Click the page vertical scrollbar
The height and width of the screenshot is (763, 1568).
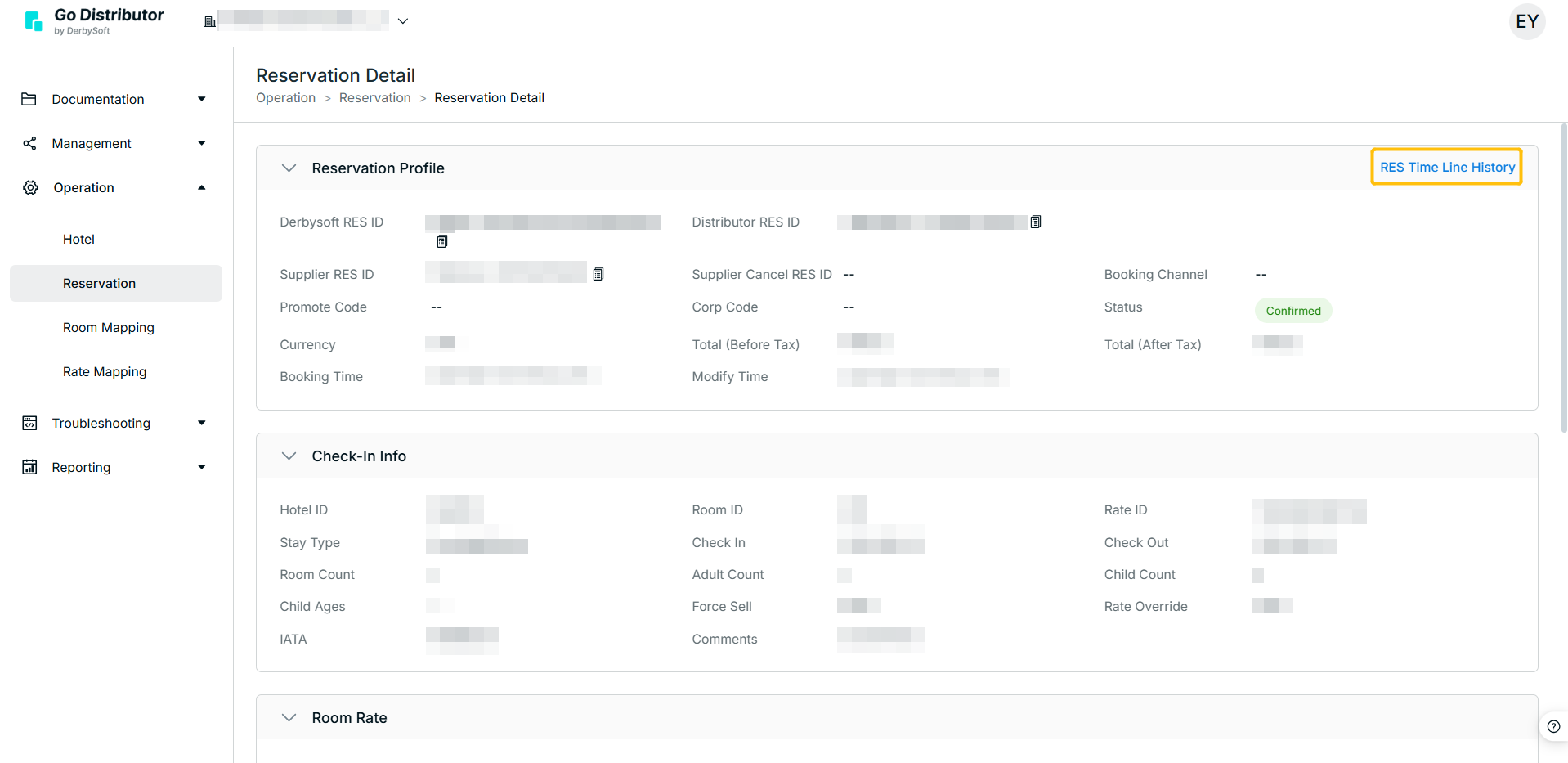click(x=1563, y=278)
